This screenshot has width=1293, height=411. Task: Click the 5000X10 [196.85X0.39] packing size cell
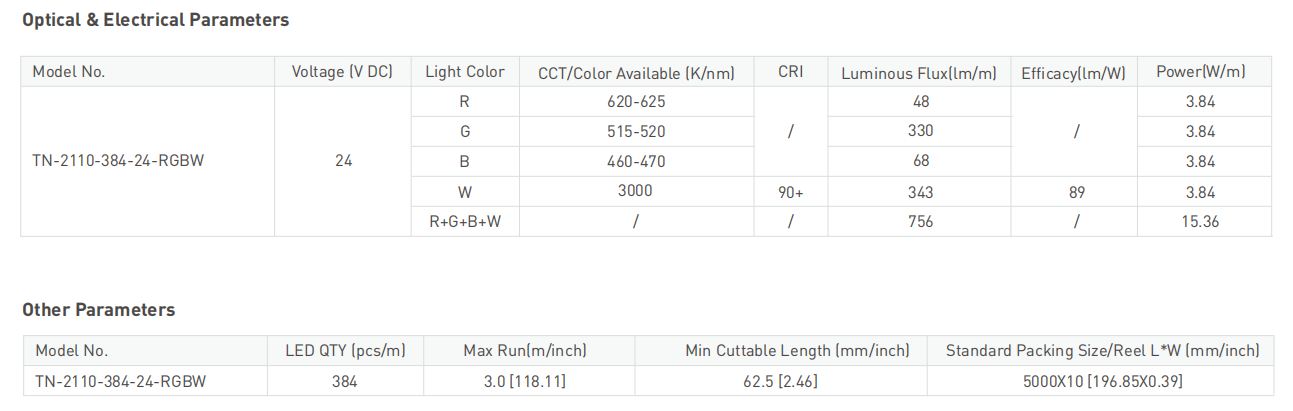1102,381
